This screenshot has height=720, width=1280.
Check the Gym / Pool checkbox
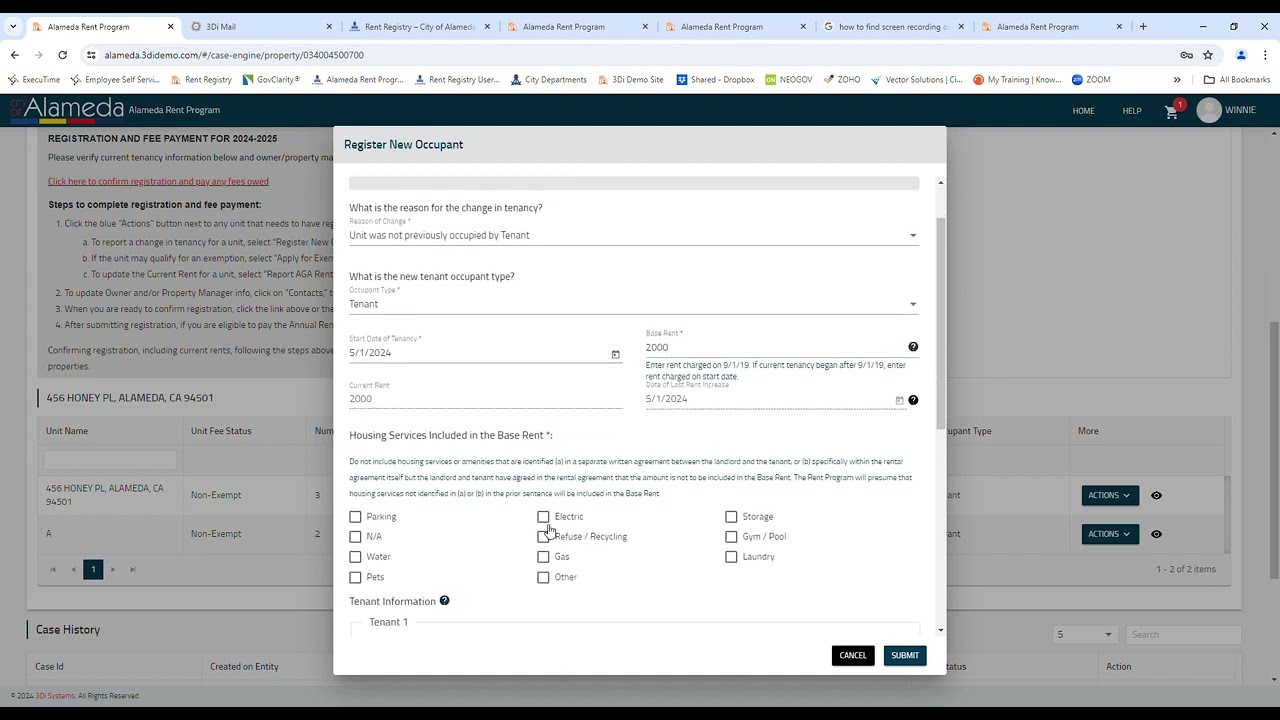(x=731, y=537)
